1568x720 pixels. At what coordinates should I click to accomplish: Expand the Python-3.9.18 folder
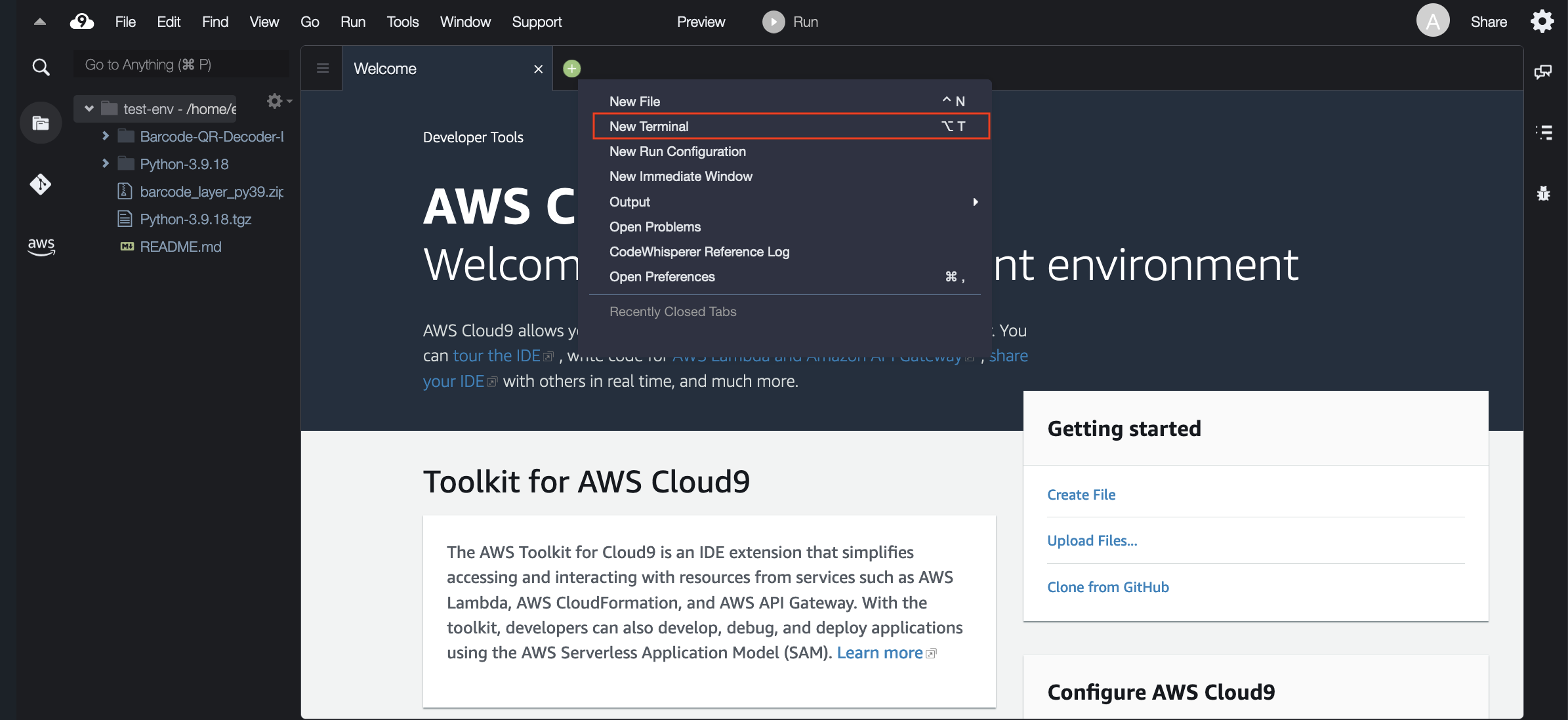105,163
